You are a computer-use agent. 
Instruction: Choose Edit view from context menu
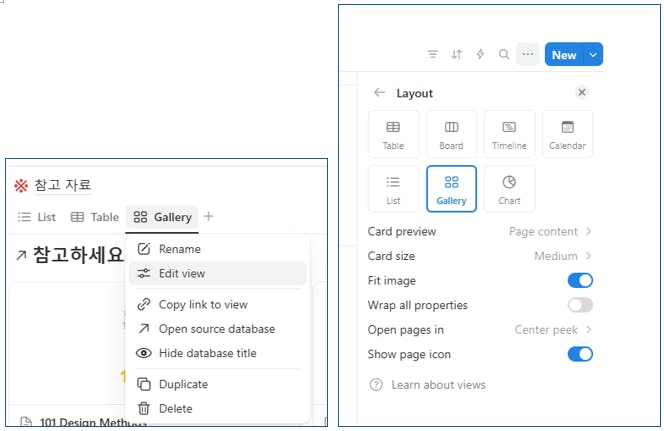click(182, 273)
